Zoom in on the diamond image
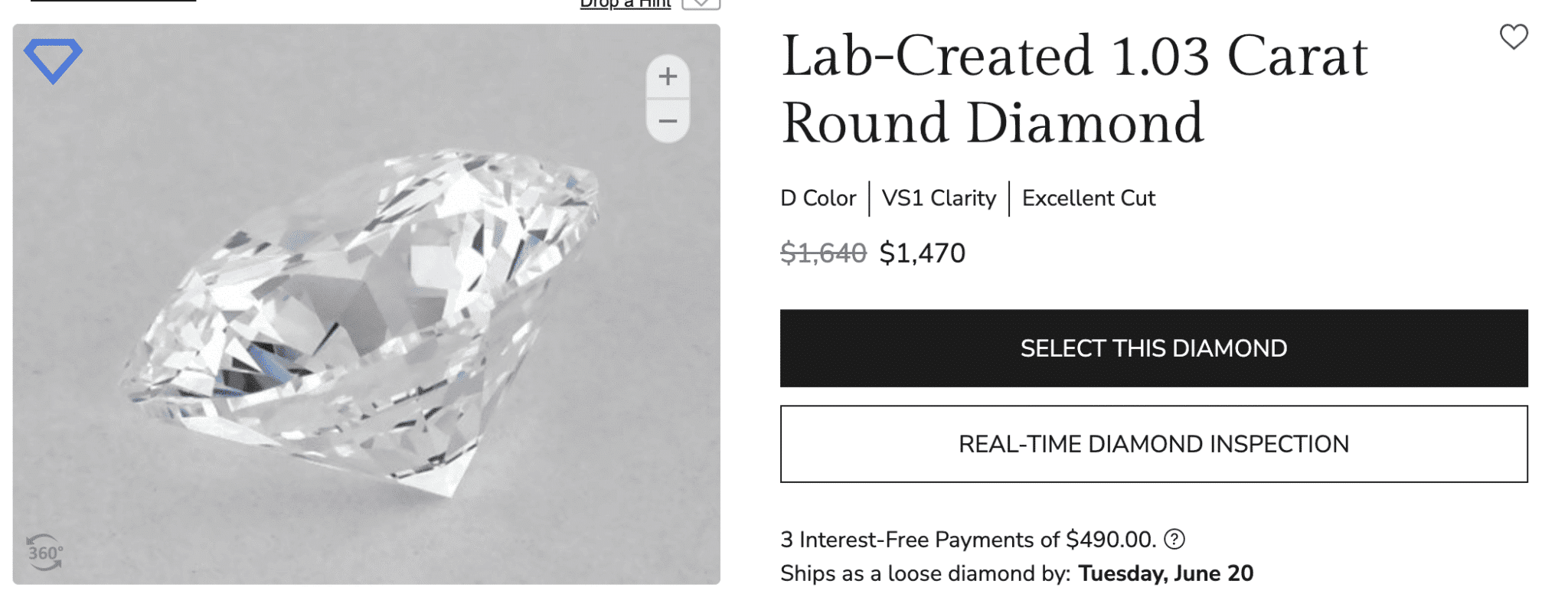This screenshot has height=607, width=1568. click(x=668, y=77)
